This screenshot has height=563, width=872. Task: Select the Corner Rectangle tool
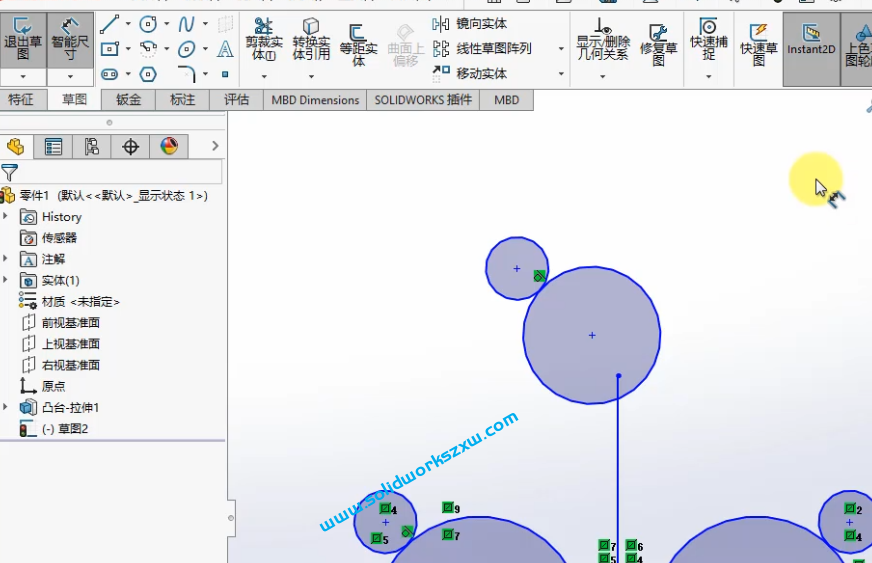(x=110, y=49)
